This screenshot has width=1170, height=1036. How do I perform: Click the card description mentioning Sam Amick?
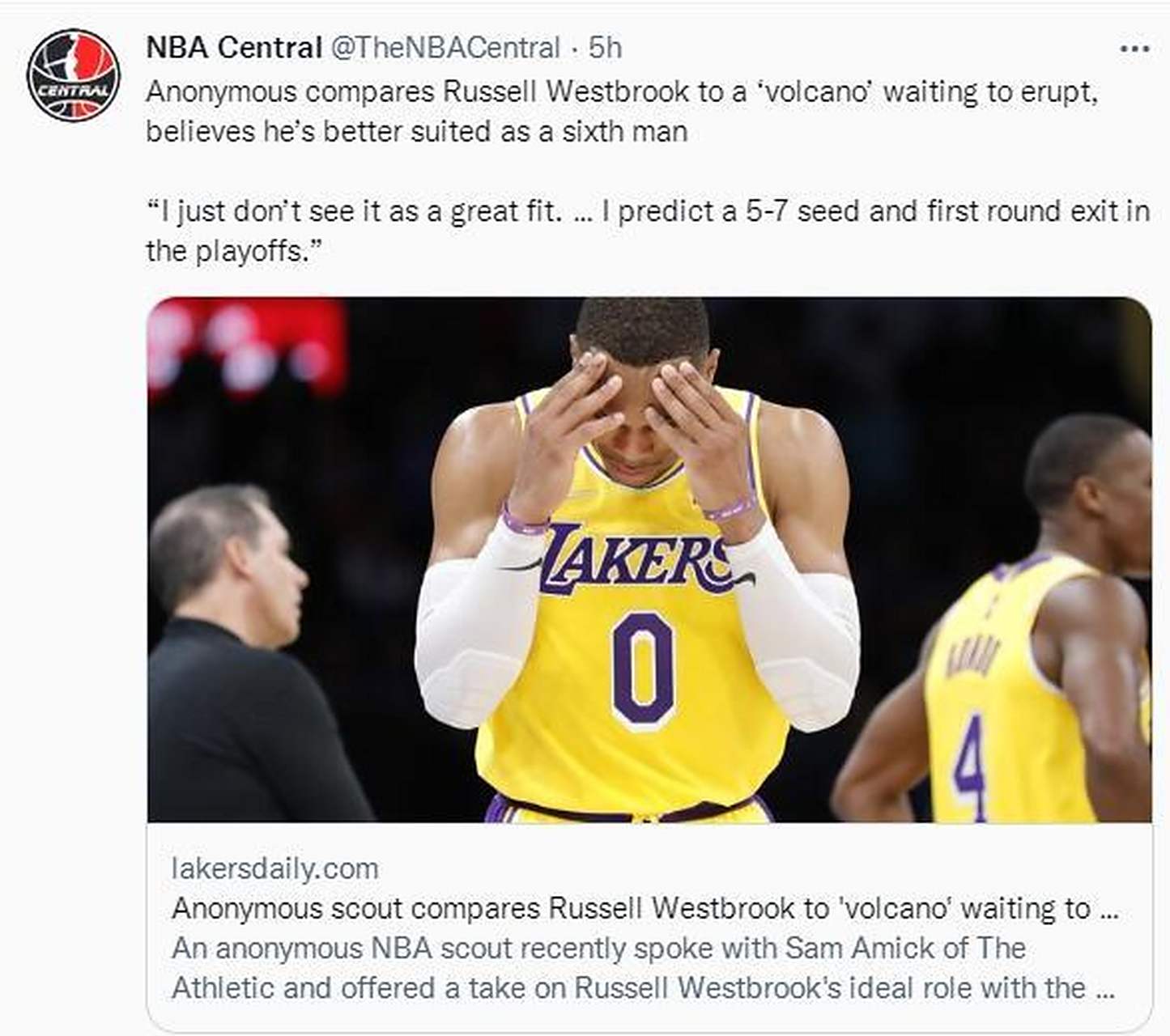[598, 948]
